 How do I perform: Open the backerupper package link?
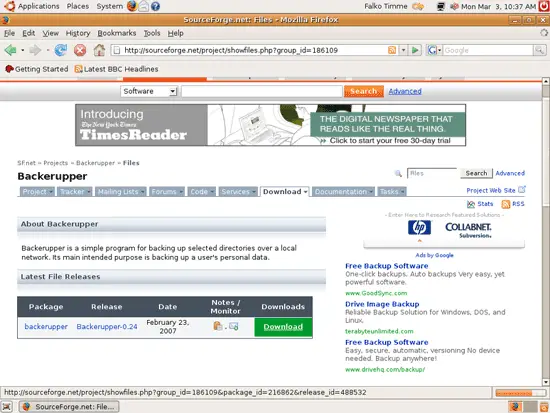(46, 326)
